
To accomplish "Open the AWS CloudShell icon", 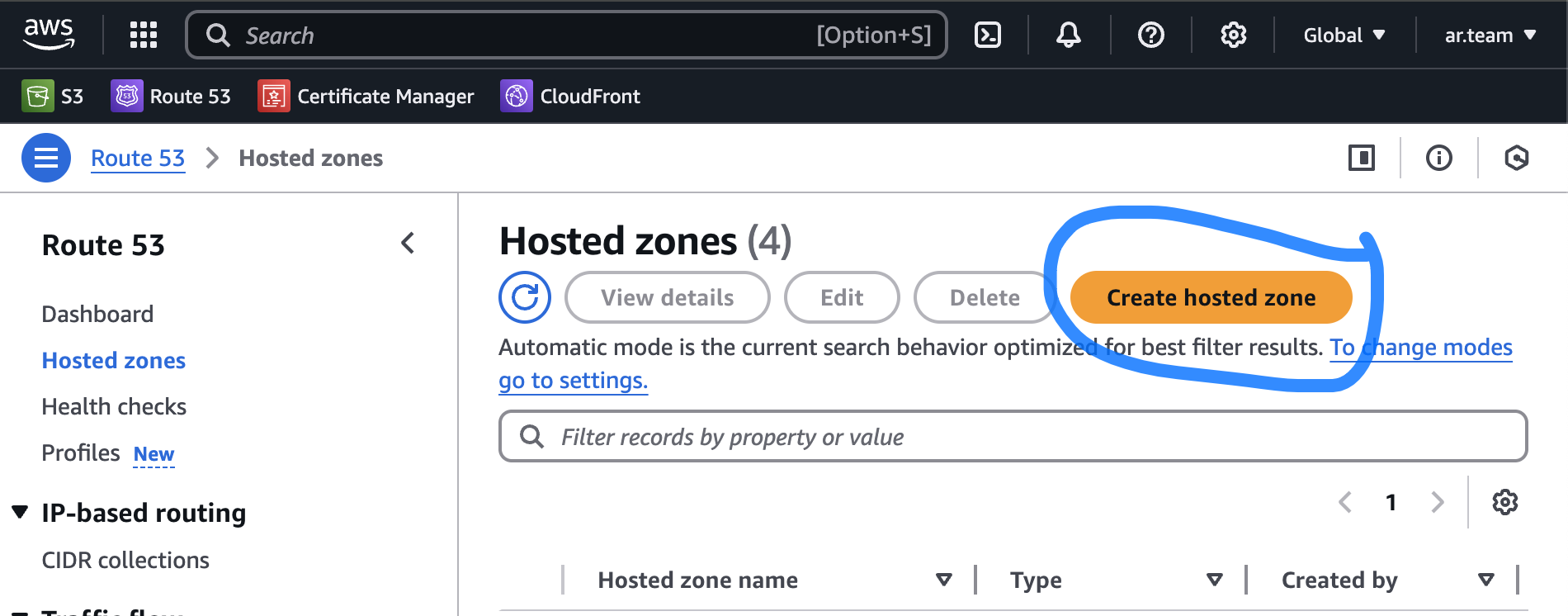I will [x=988, y=35].
